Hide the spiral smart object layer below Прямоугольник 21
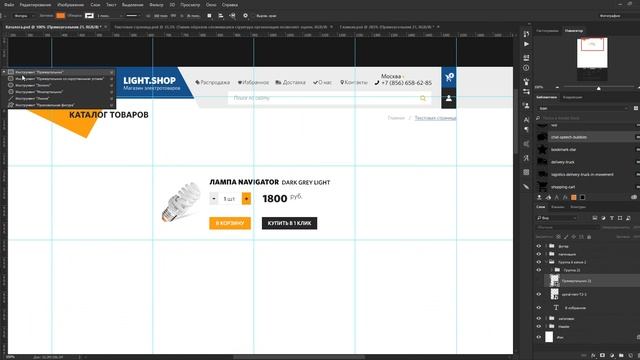The height and width of the screenshot is (360, 640). (x=539, y=294)
